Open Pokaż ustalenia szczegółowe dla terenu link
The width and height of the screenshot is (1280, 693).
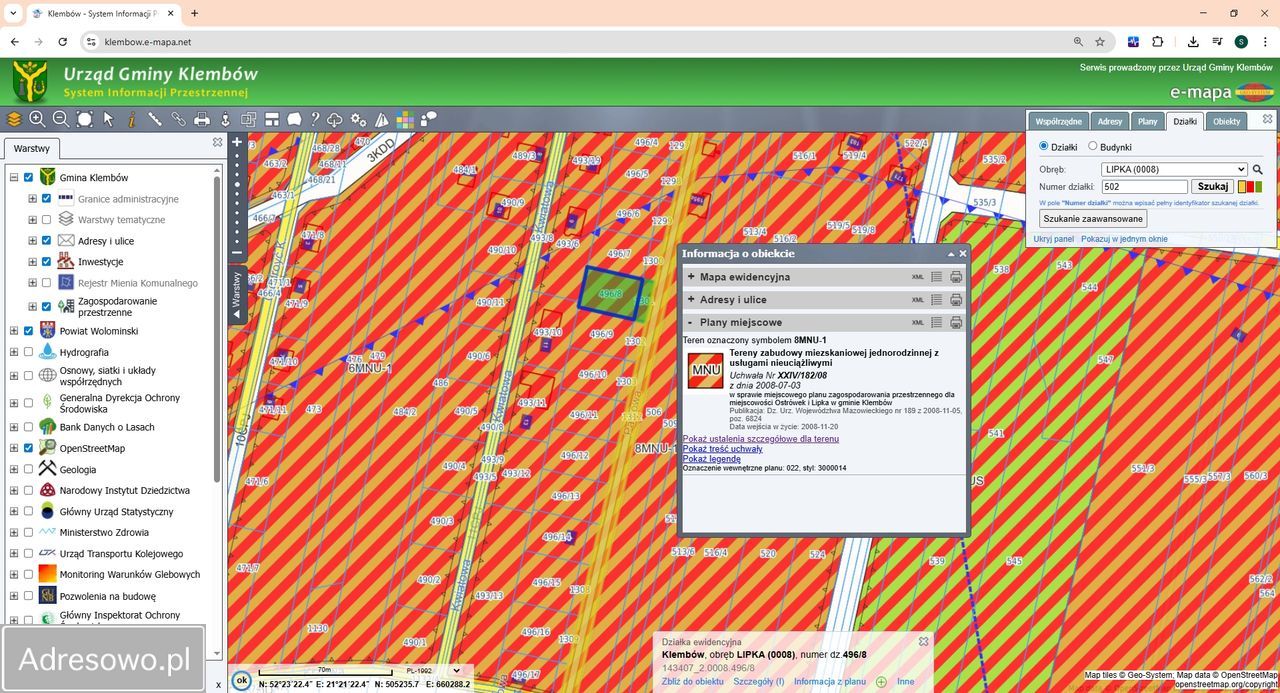click(761, 439)
